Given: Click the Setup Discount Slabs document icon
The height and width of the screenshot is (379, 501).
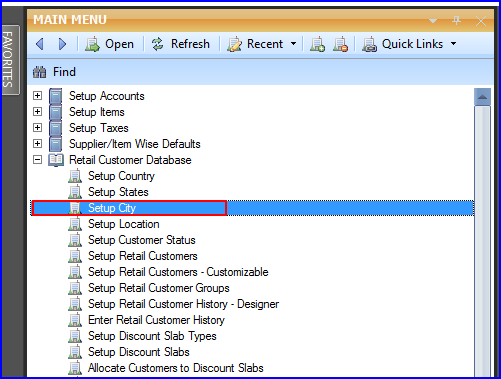Looking at the screenshot, I should [x=75, y=352].
